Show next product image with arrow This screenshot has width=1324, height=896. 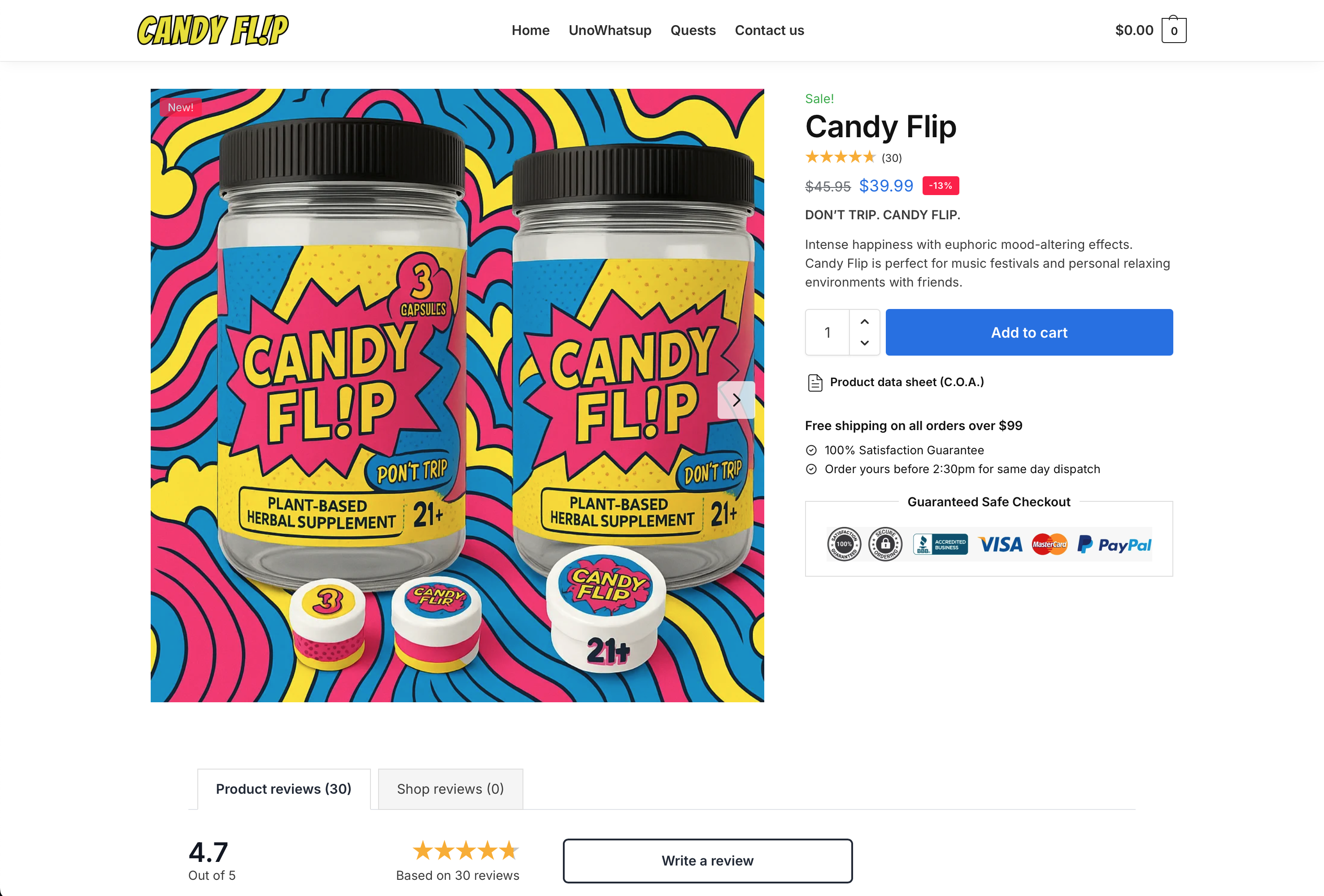(x=736, y=400)
